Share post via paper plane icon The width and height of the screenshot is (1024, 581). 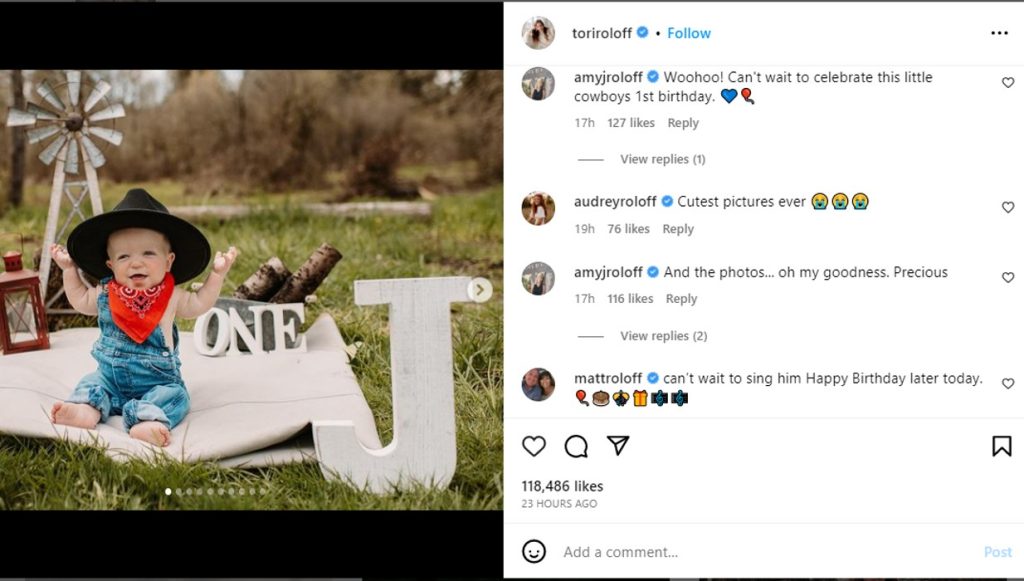click(618, 446)
